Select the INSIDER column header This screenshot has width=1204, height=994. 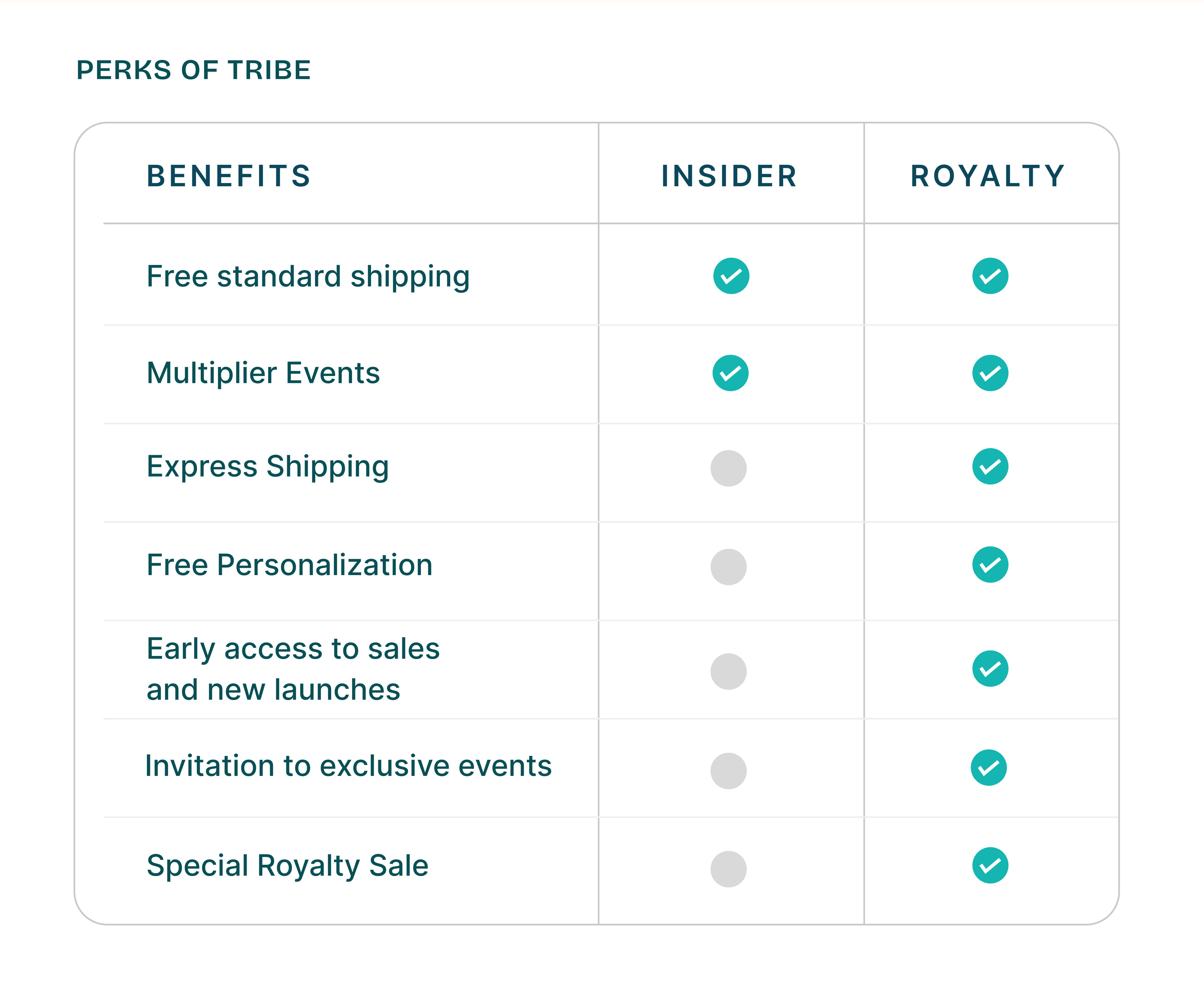pos(729,176)
